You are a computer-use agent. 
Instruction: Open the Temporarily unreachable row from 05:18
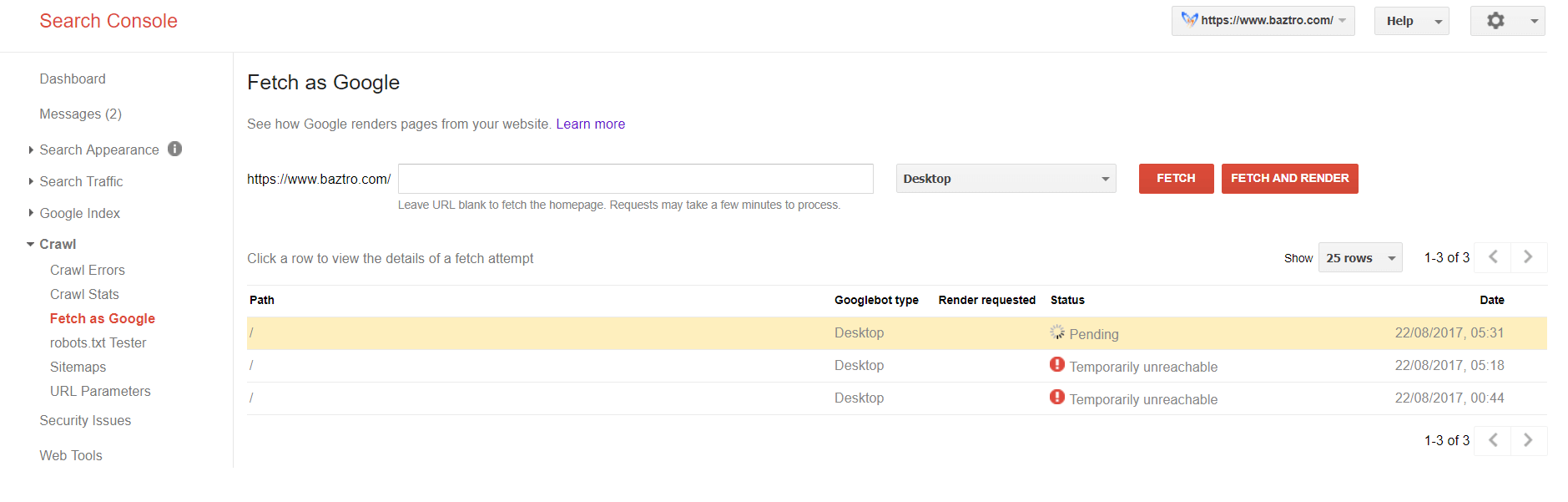pos(896,365)
